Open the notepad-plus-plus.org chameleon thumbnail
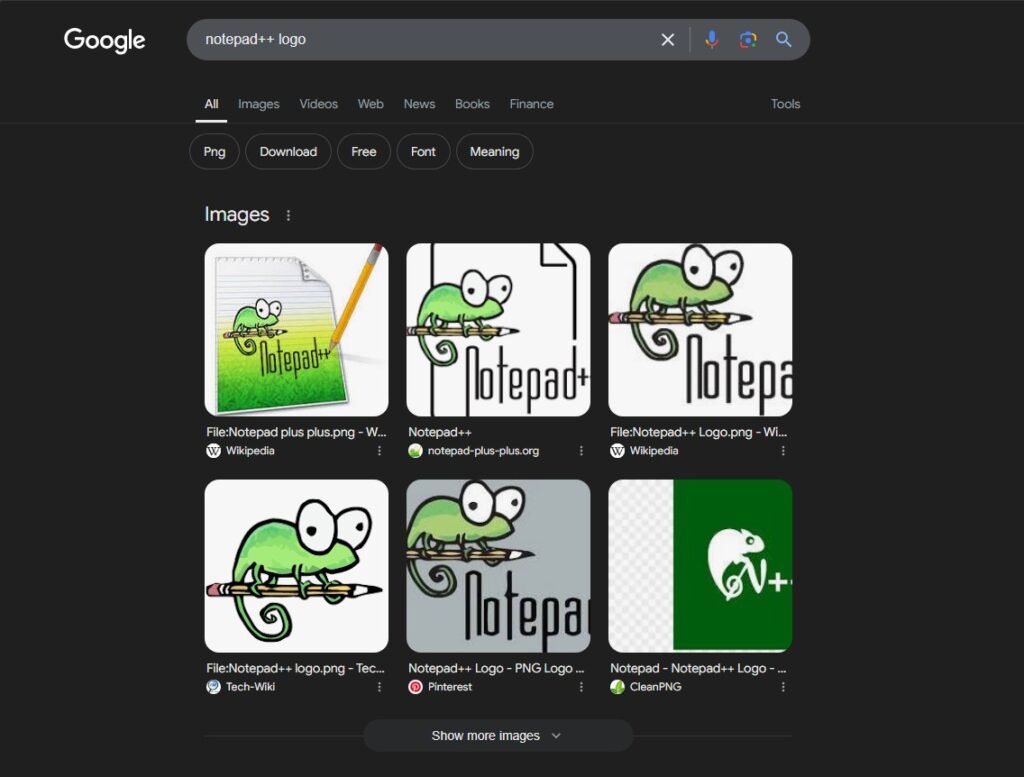The height and width of the screenshot is (777, 1024). pos(498,330)
